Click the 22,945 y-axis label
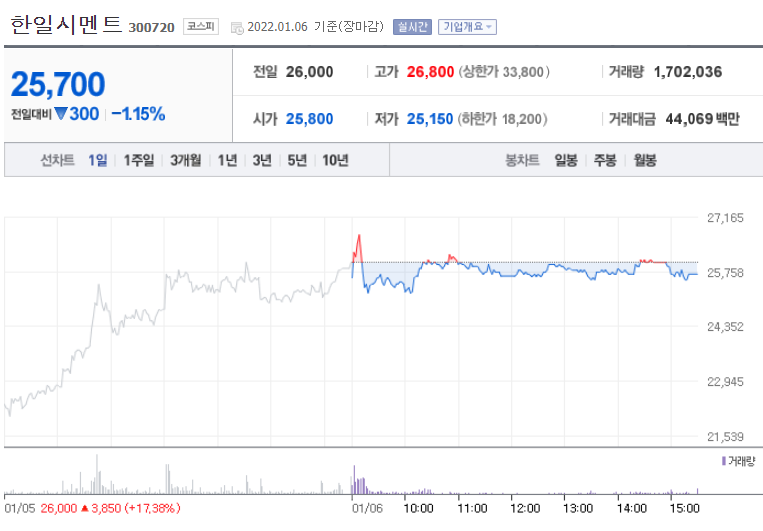This screenshot has width=763, height=531. [725, 382]
